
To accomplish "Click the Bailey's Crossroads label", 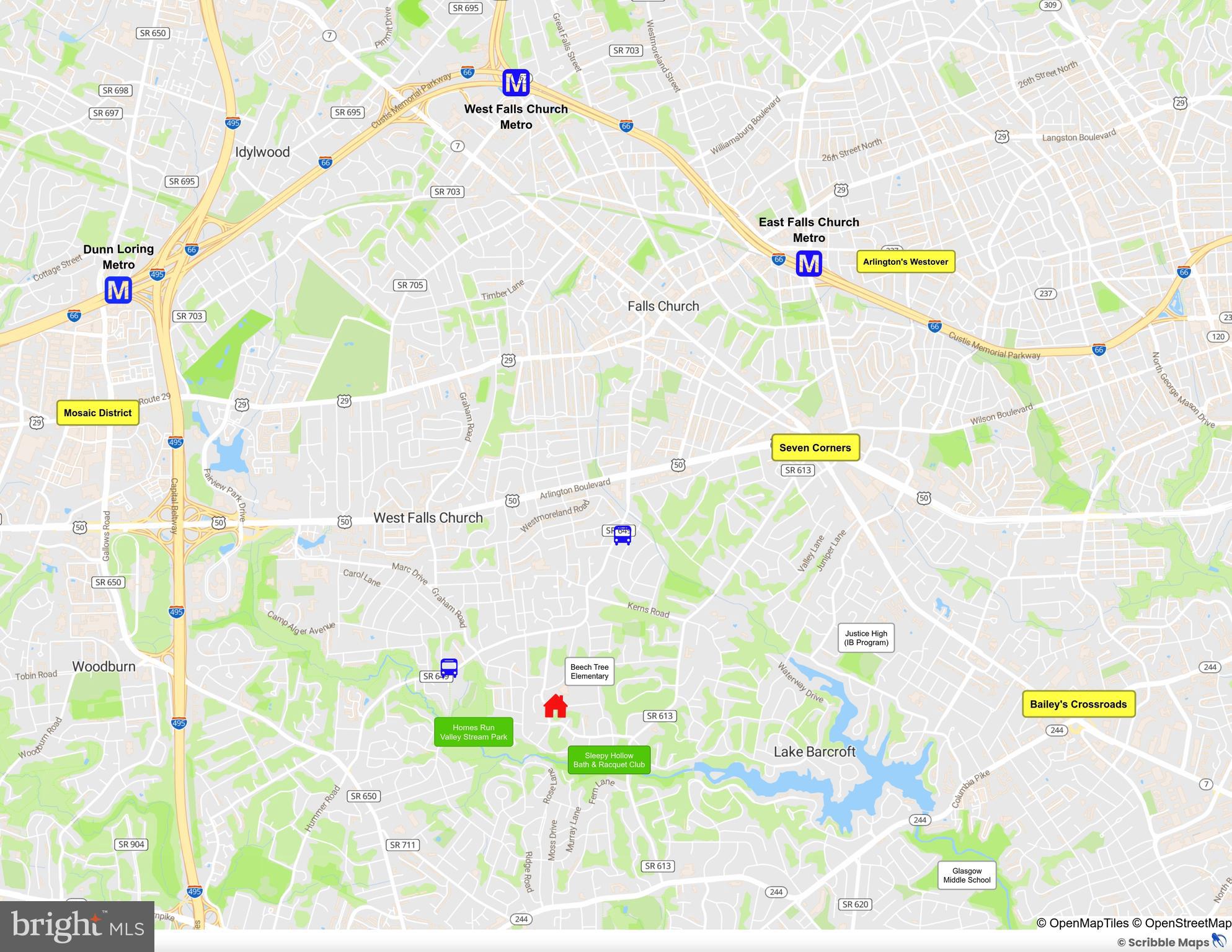I will click(x=1079, y=704).
